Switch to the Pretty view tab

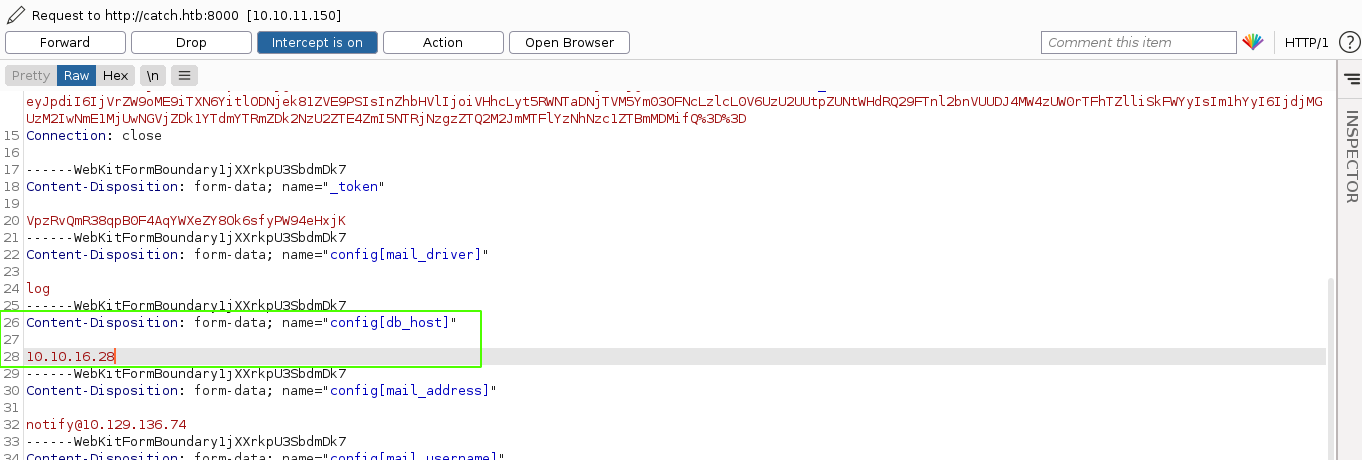tap(31, 76)
